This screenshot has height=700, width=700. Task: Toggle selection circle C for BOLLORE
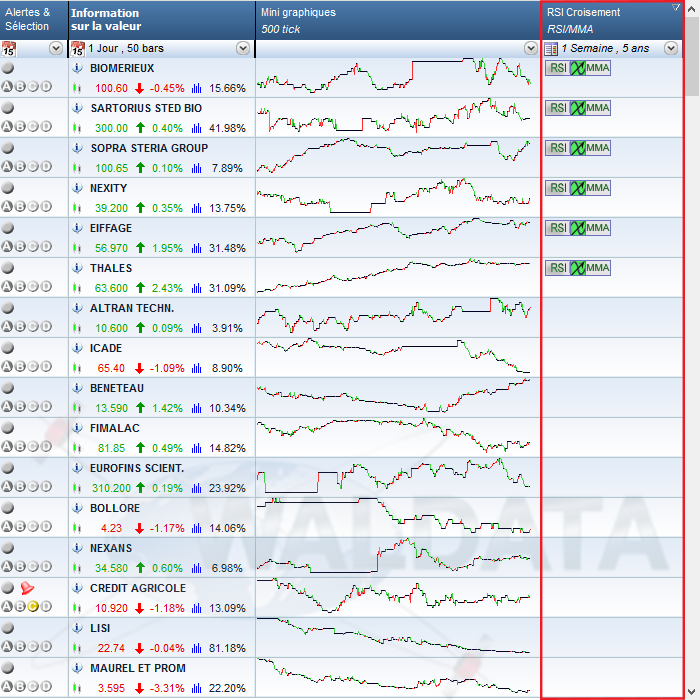33,526
